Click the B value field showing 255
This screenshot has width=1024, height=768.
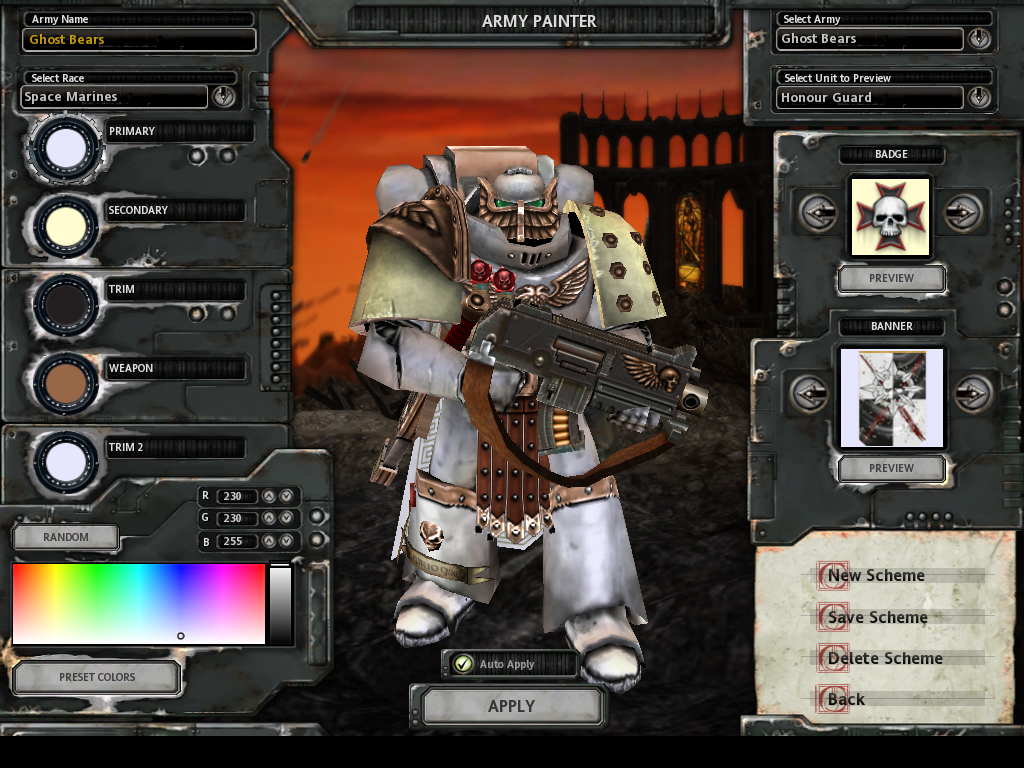(x=236, y=541)
